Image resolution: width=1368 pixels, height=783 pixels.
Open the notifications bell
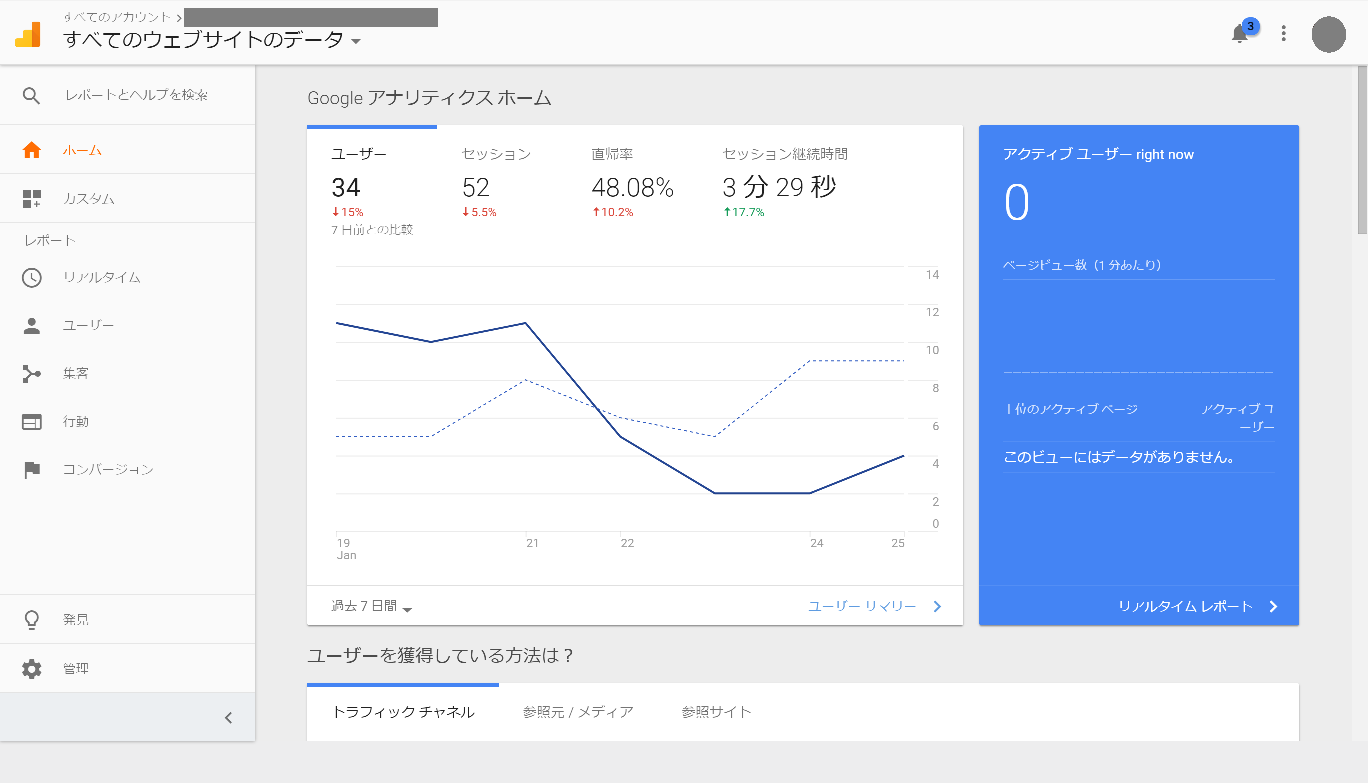(x=1240, y=34)
